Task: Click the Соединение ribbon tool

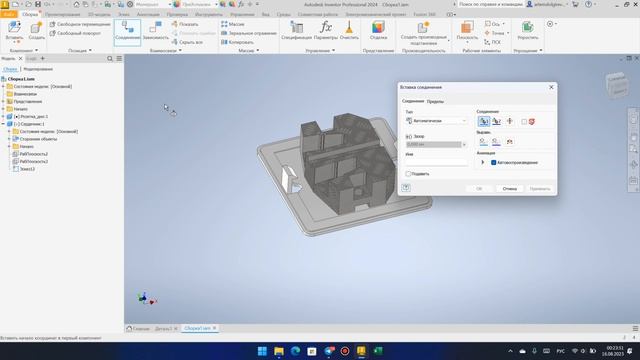Action: point(127,32)
